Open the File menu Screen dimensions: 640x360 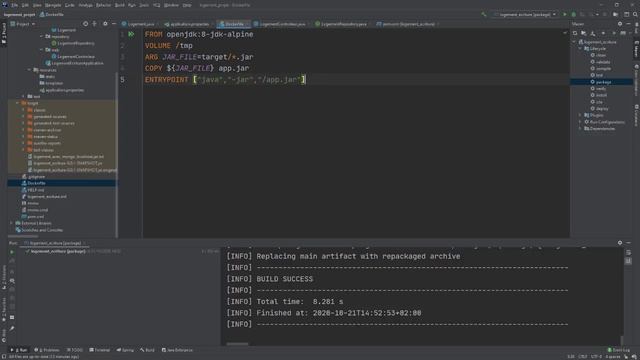tap(14, 5)
